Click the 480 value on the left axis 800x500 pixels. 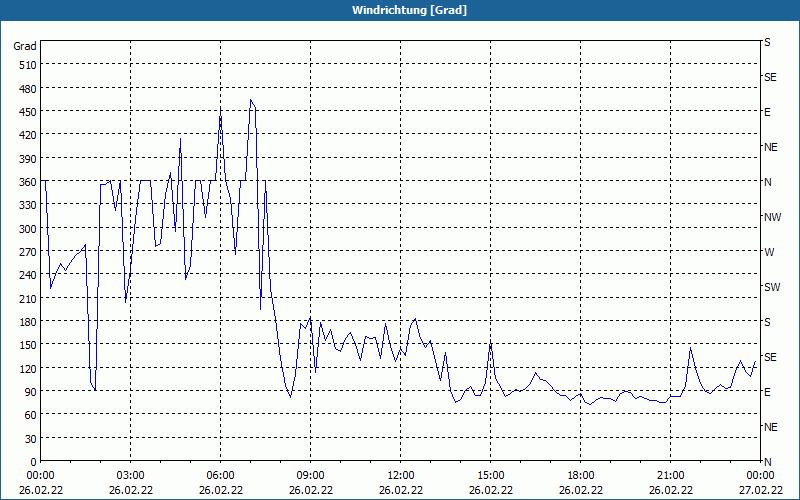28,89
